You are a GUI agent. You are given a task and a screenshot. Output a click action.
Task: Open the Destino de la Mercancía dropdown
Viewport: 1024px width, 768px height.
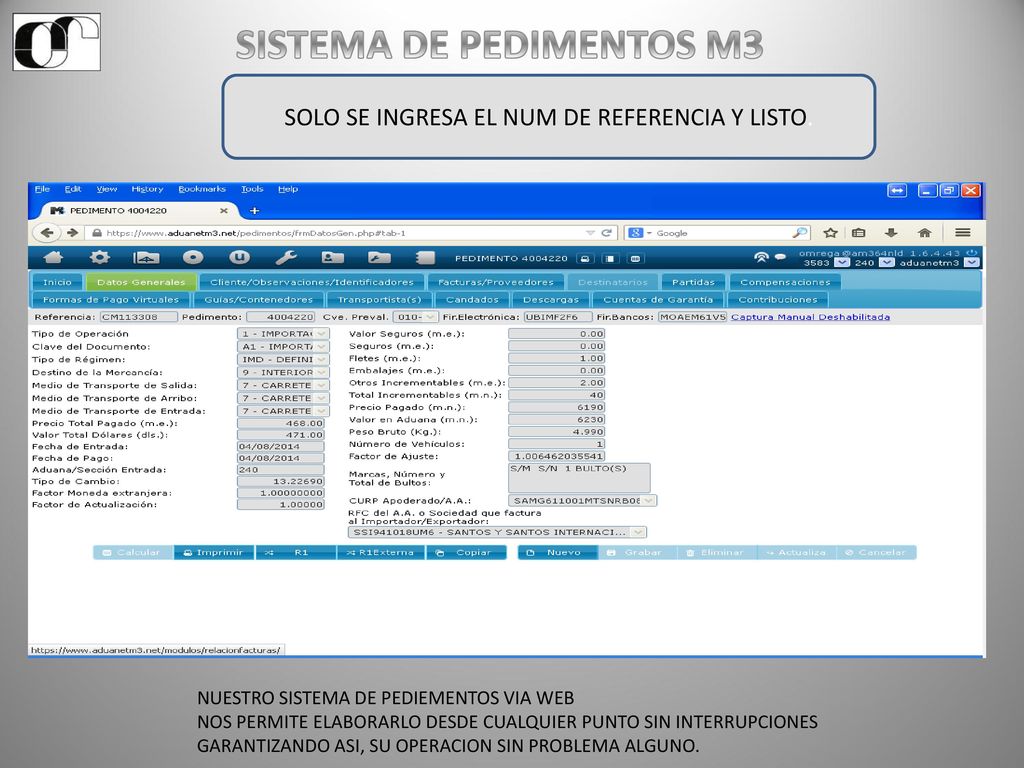283,372
